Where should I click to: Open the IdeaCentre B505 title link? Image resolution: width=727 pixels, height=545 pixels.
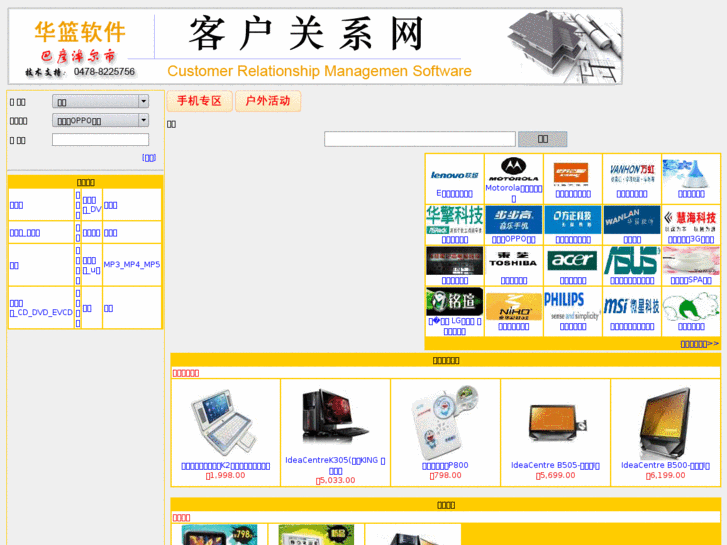tap(555, 465)
